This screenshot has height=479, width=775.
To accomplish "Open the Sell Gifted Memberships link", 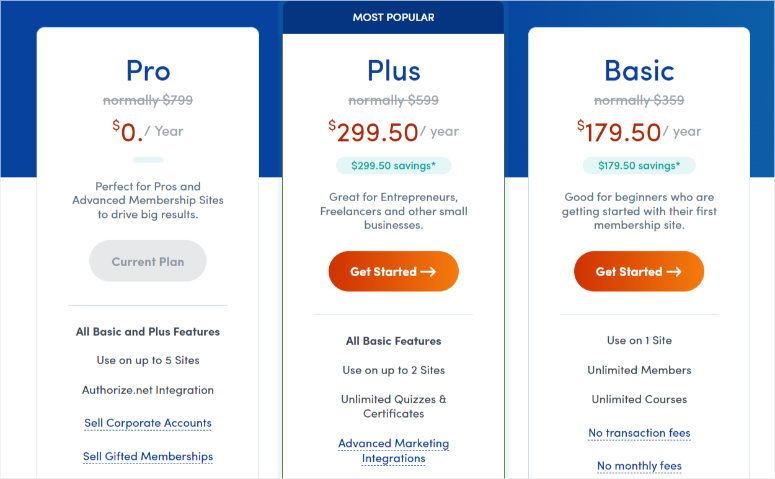I will click(148, 457).
